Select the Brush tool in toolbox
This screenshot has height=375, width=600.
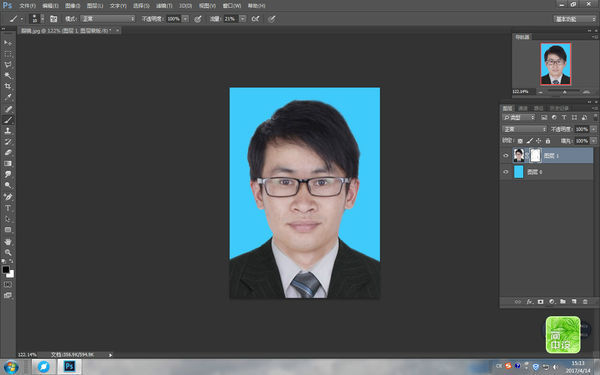point(8,120)
